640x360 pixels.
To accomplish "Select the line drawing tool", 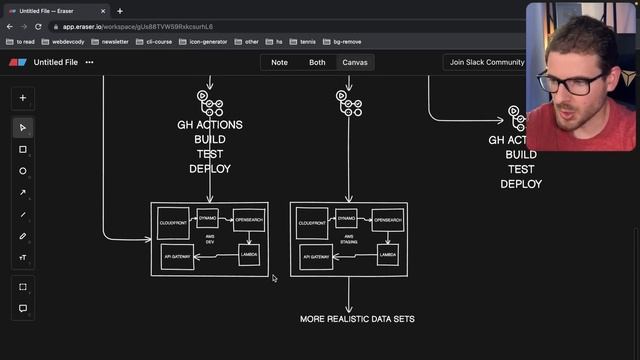I will (23, 214).
